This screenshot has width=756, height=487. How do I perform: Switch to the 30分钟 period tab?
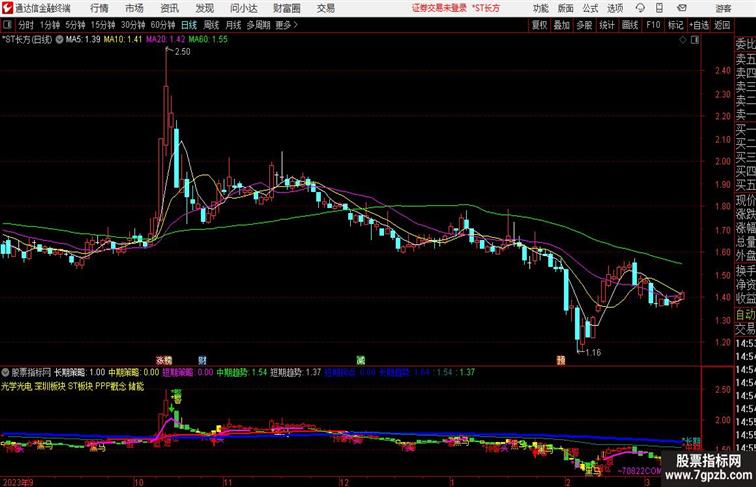coord(133,25)
